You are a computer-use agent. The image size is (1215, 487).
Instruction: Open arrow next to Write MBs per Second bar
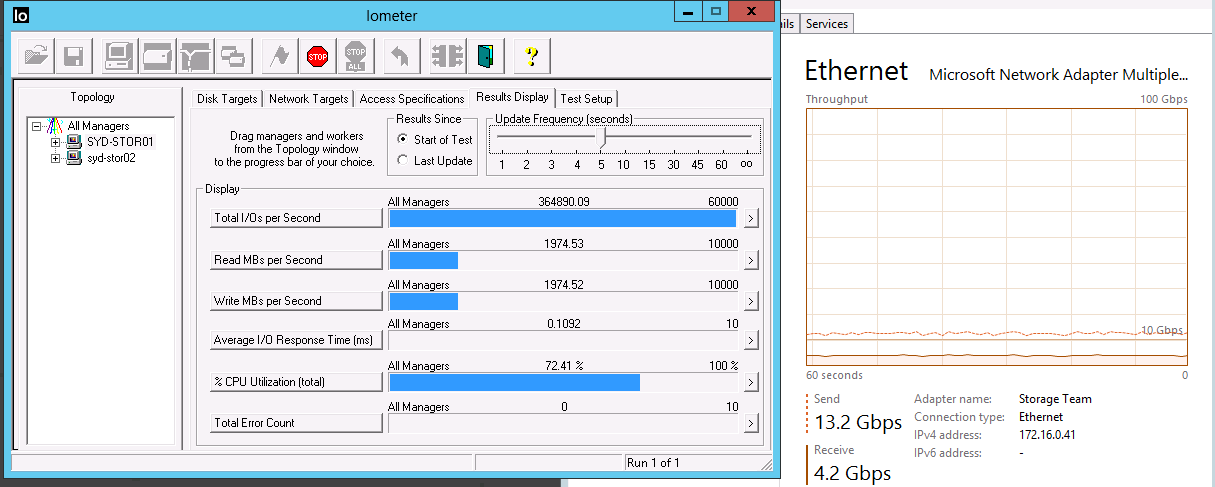(752, 301)
